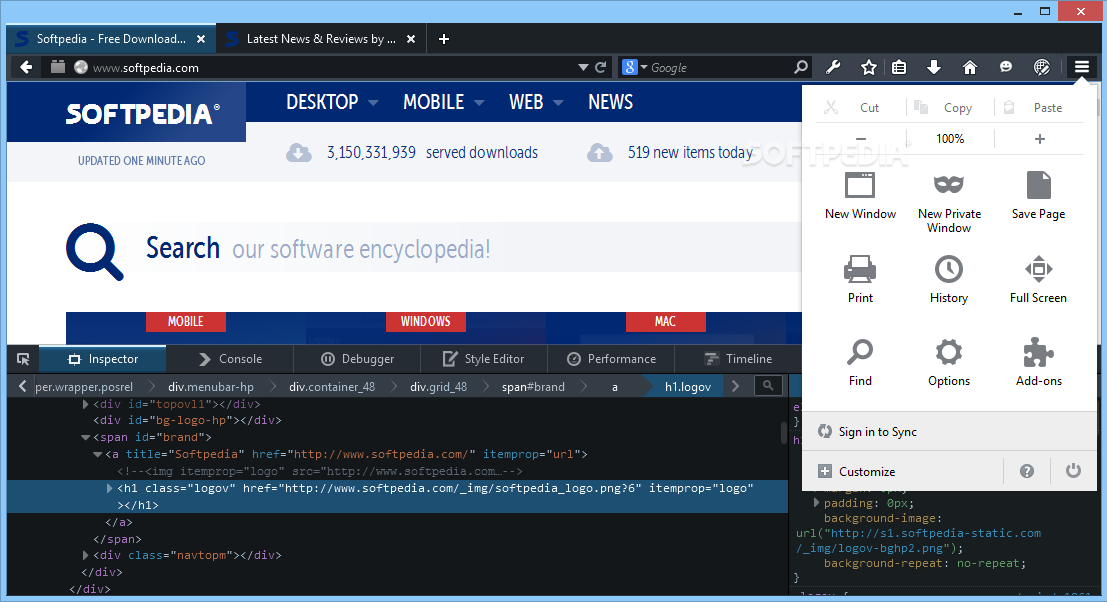1107x602 pixels.
Task: Click the search magnifier in Google box
Action: pyautogui.click(x=801, y=67)
